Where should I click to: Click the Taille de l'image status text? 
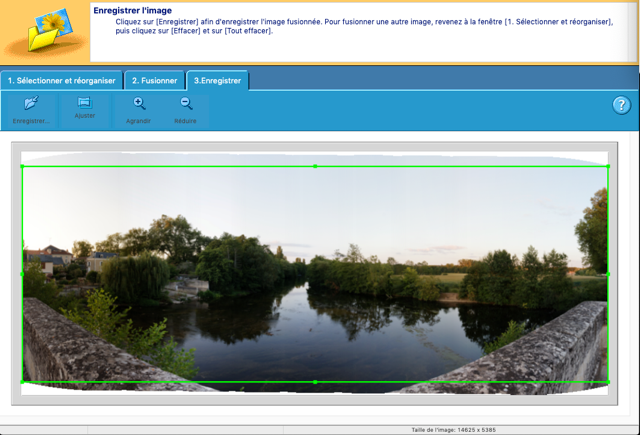[453, 430]
